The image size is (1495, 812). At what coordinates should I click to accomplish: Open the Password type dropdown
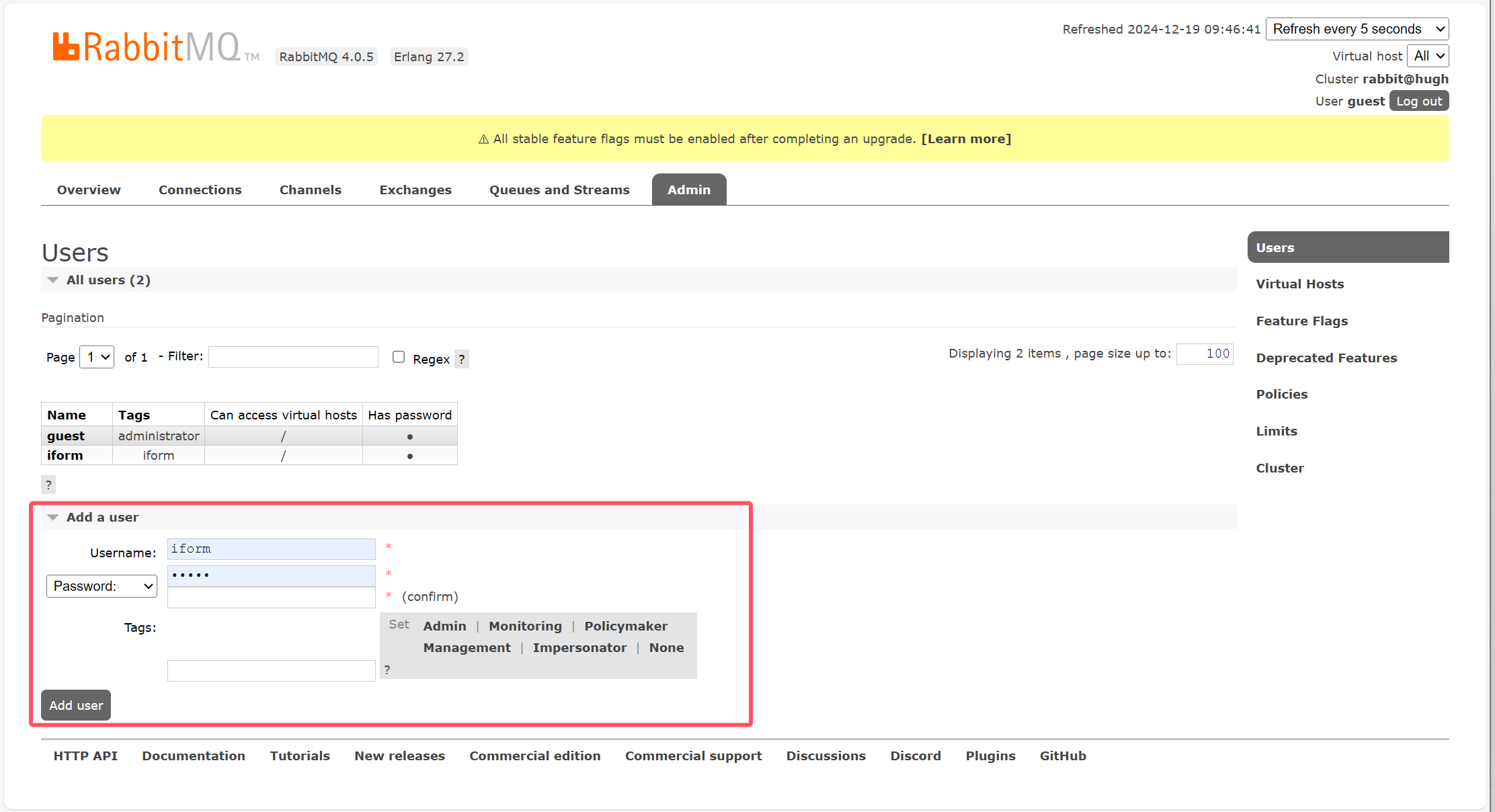tap(102, 586)
